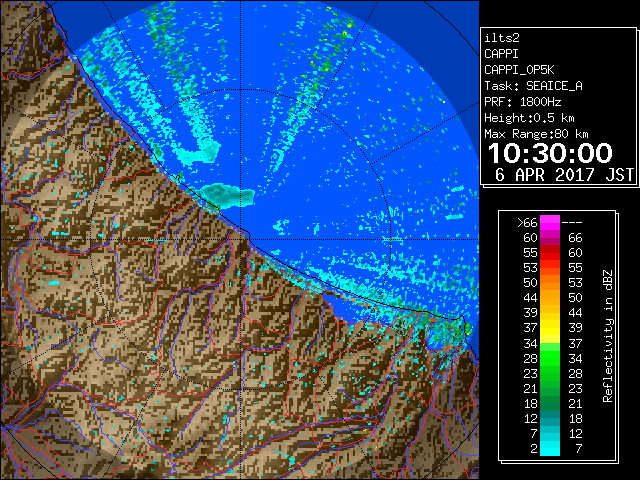The image size is (640, 480).
Task: Click the cyan 2-7 dBZ legend color
Action: (x=550, y=448)
